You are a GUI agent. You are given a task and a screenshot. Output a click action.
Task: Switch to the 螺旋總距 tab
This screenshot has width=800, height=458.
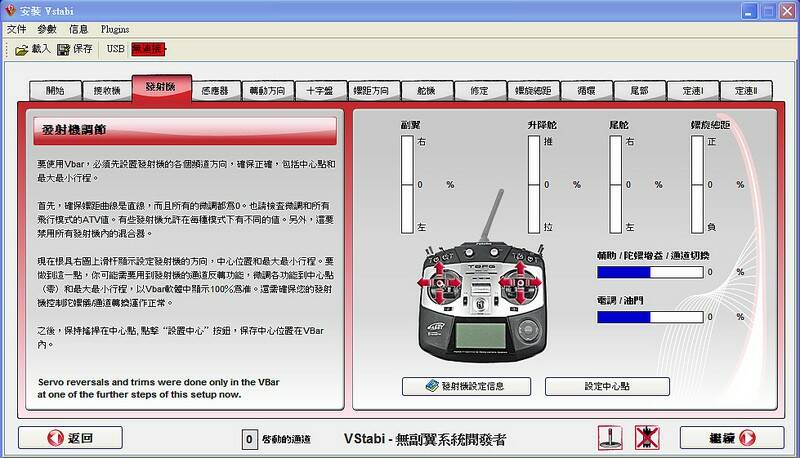[533, 91]
